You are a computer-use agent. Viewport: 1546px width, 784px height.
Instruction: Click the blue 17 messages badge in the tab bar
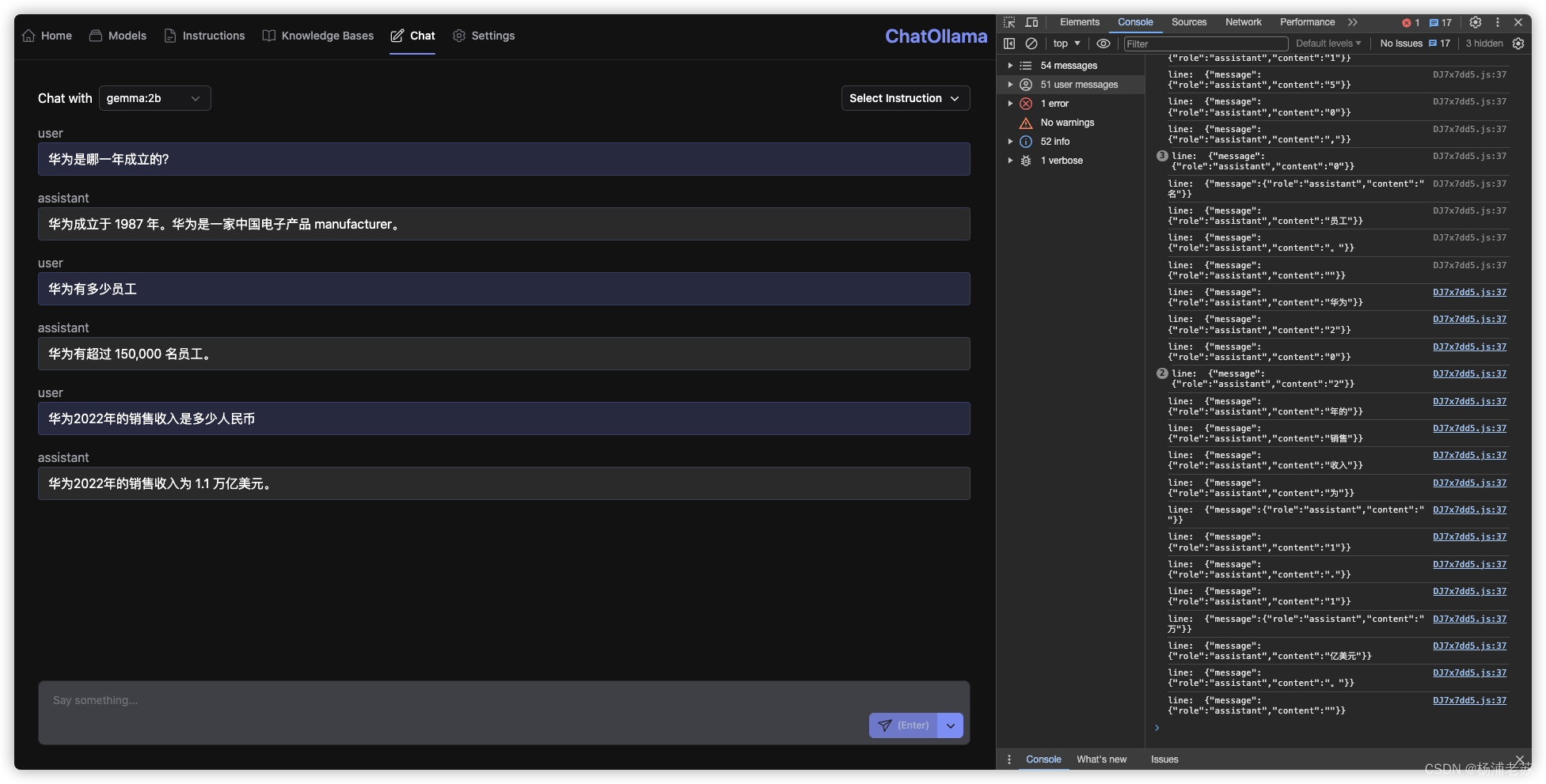coord(1441,23)
